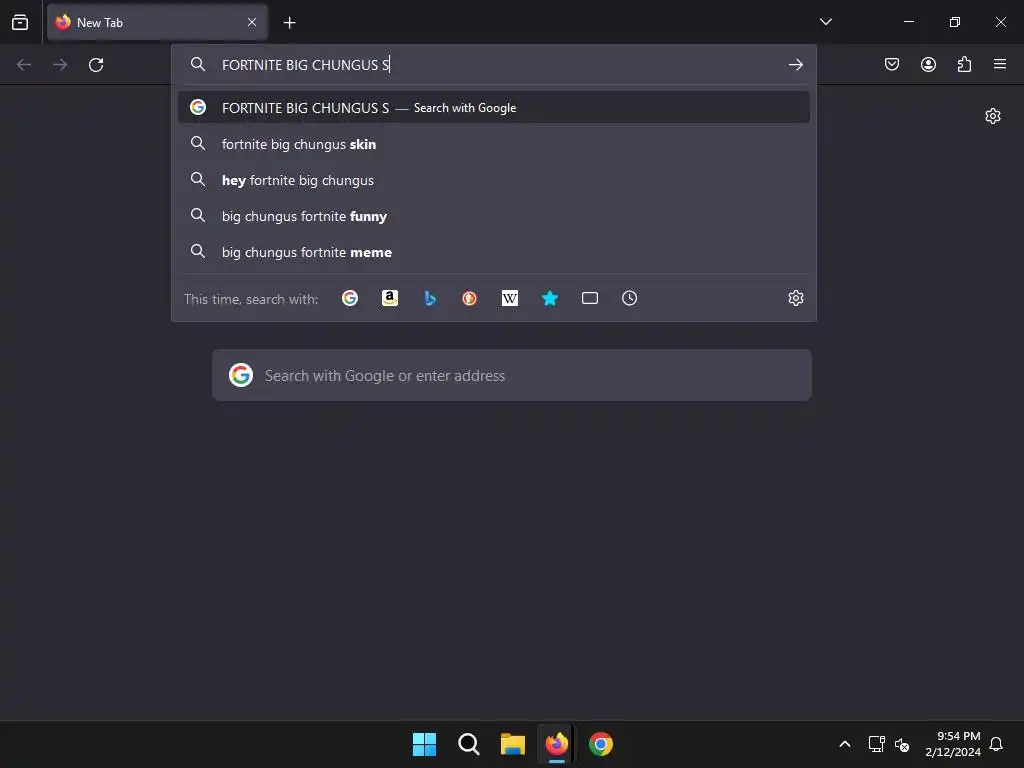
Task: Search this time with Bing icon
Action: click(x=430, y=298)
